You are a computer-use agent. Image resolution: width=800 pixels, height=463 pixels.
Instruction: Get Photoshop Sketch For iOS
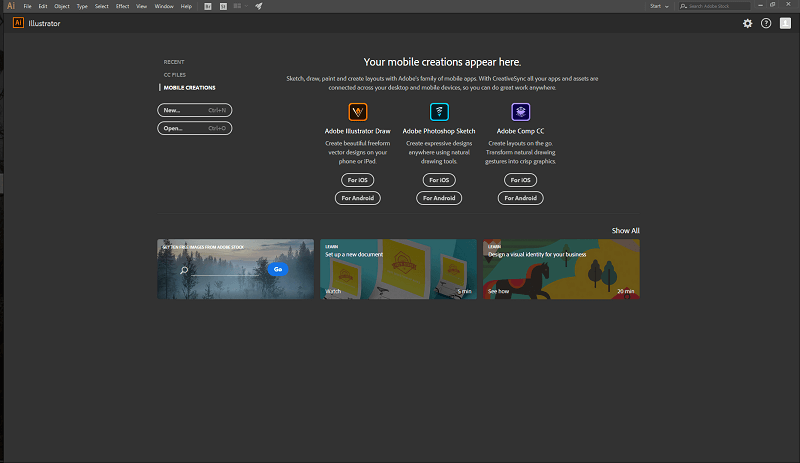439,180
